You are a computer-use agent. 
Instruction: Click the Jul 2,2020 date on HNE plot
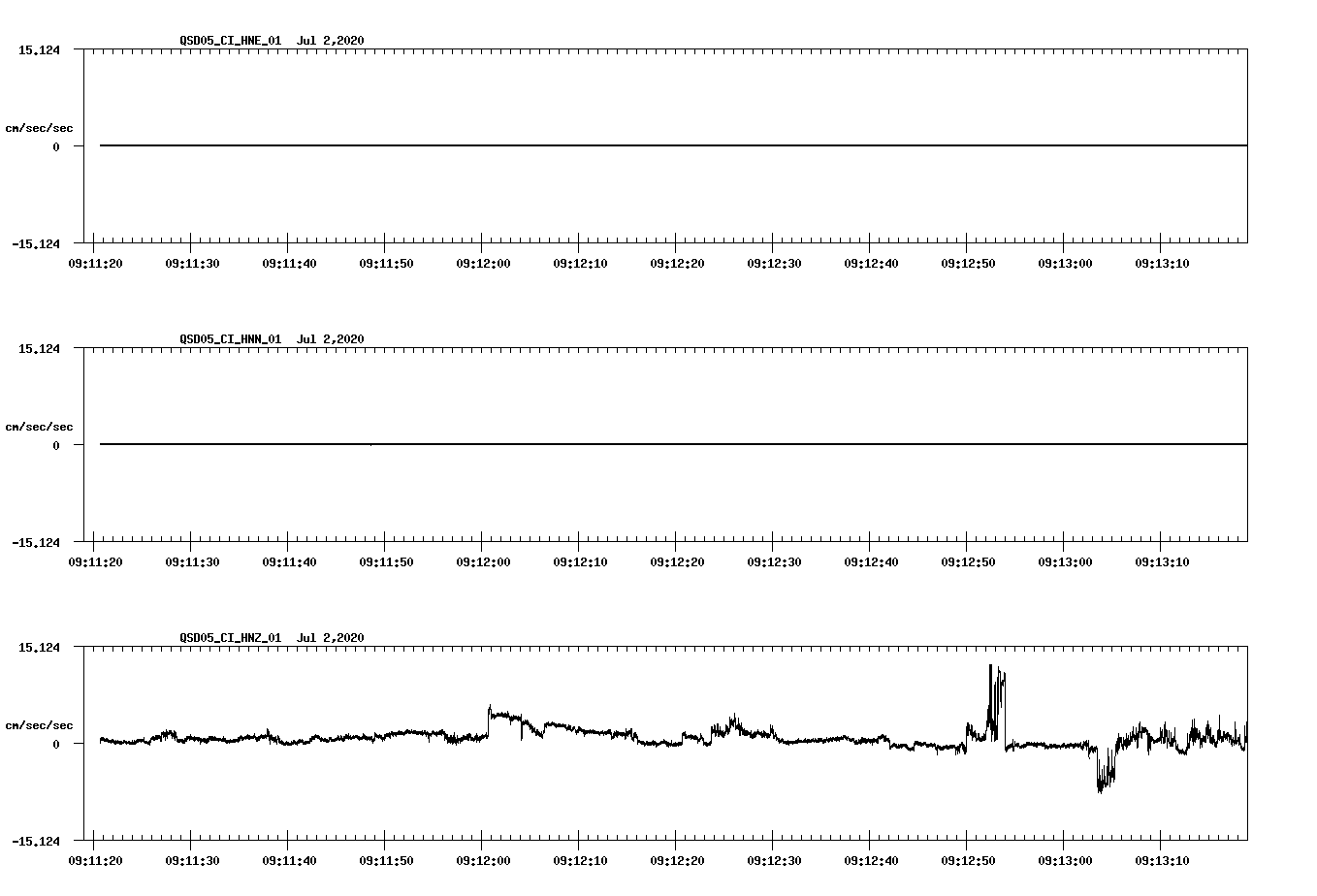331,40
